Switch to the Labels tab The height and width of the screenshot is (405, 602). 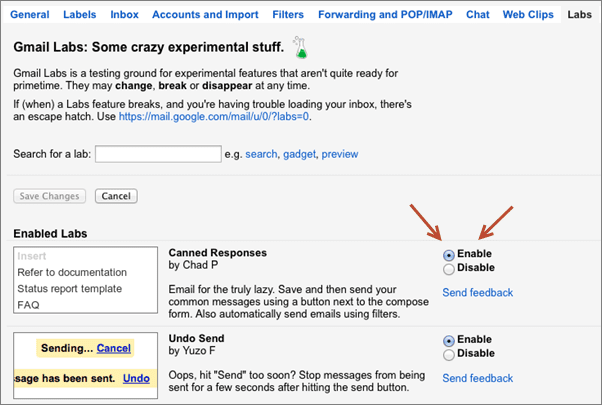pos(79,15)
